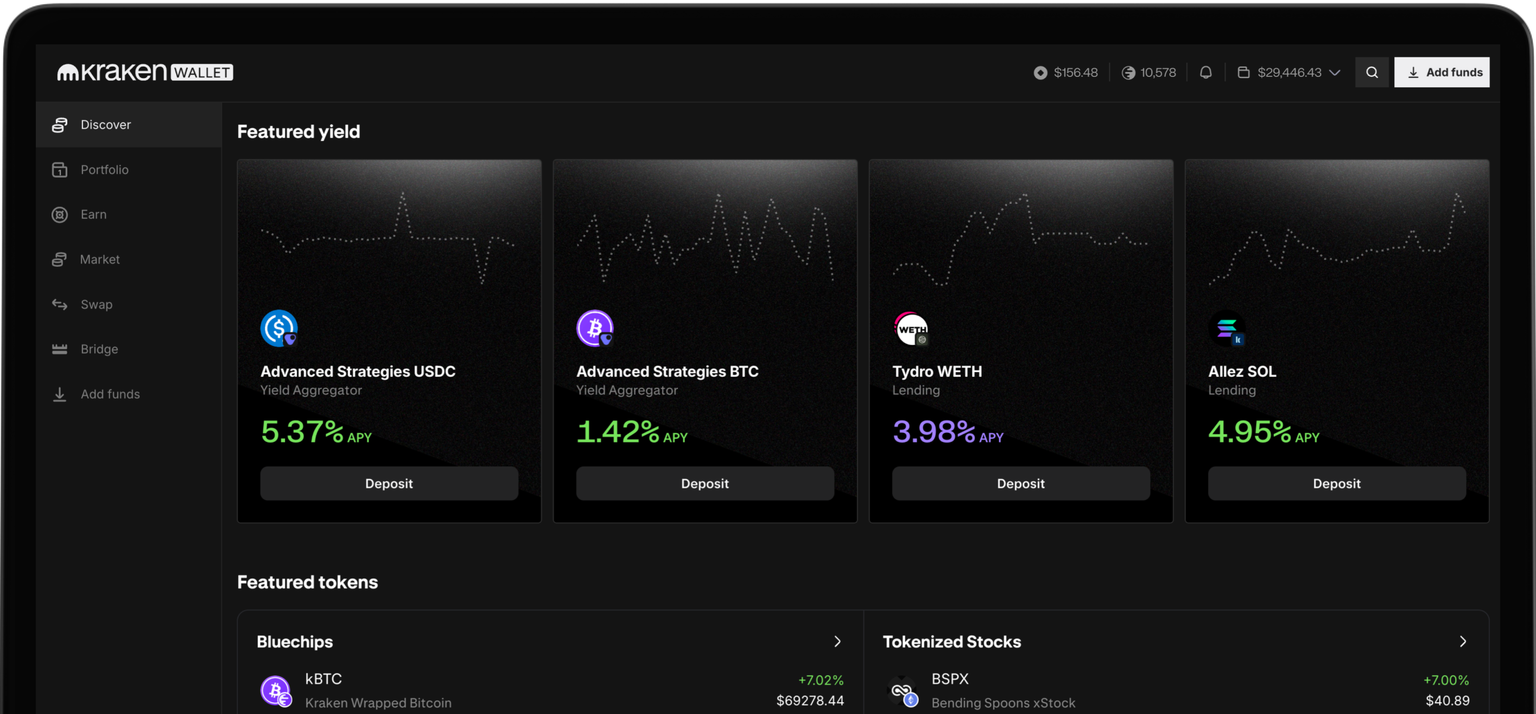Click Advanced Strategies USDC coin icon

point(279,328)
